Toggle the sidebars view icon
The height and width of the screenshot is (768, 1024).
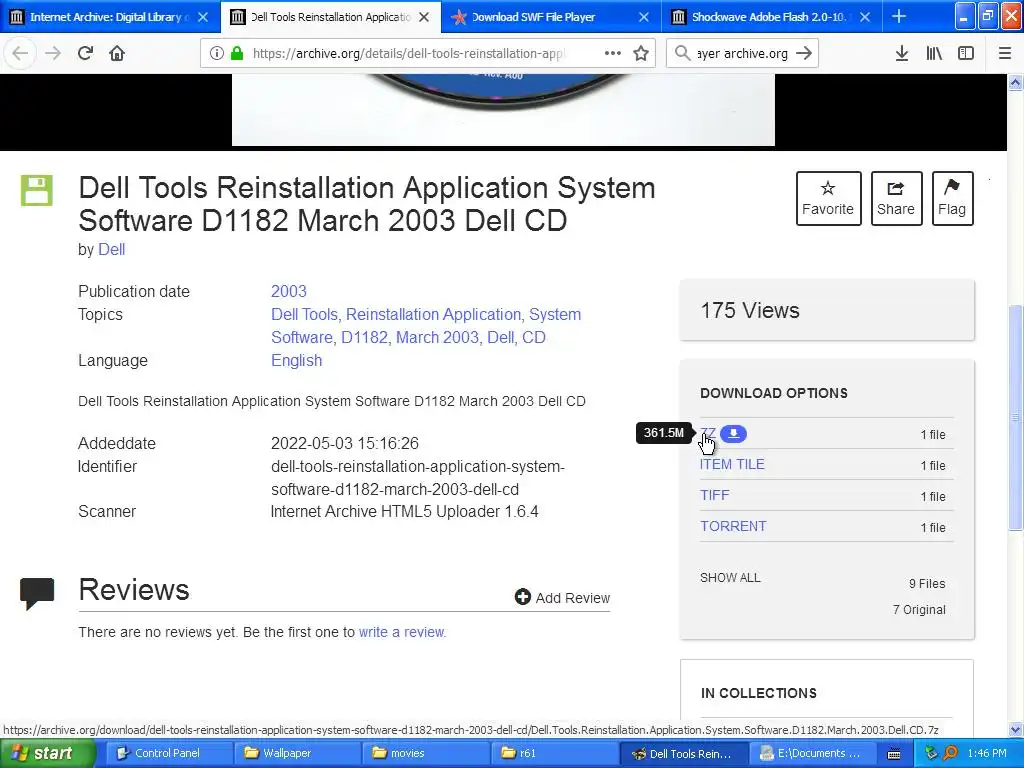(966, 54)
